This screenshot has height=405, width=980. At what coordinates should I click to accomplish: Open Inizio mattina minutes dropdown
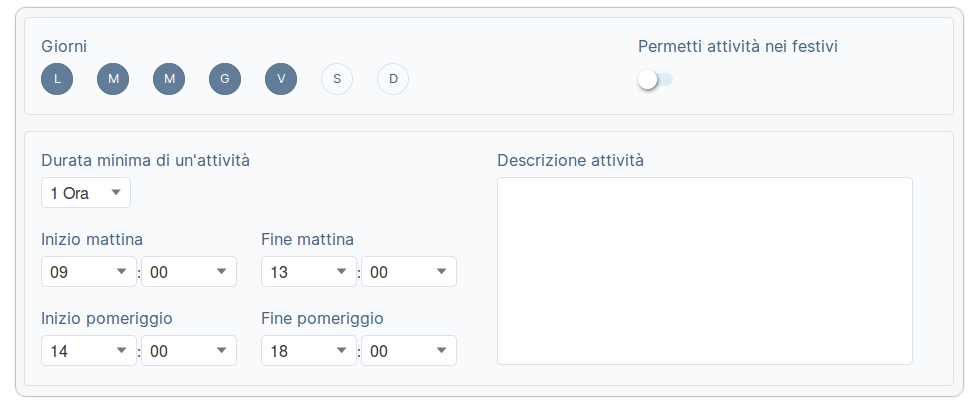pyautogui.click(x=189, y=272)
